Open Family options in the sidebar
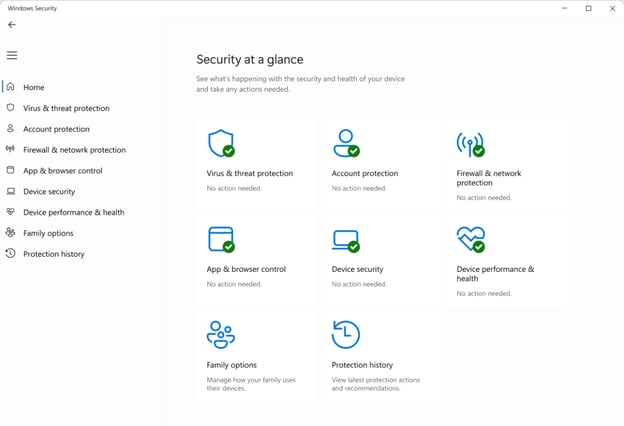Viewport: 624px width, 426px height. click(x=48, y=233)
